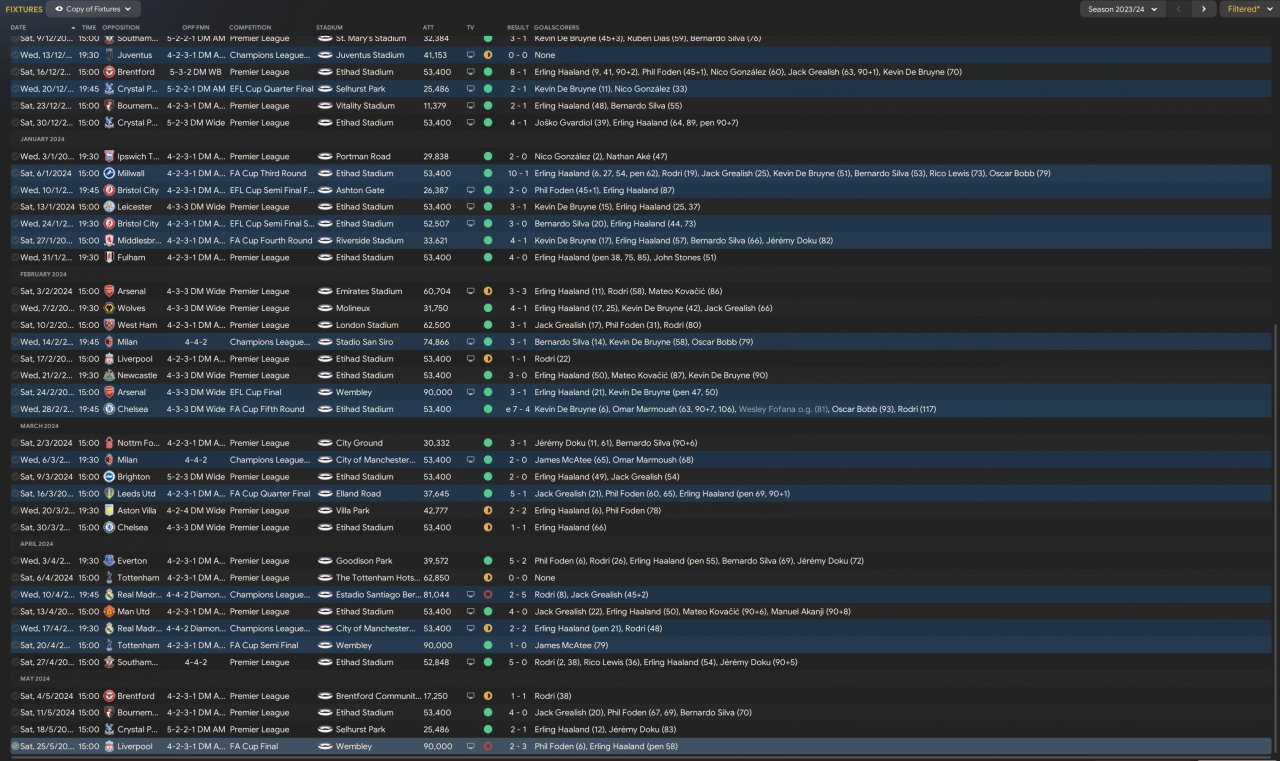Screen dimensions: 1280x761
Task: Click the Aston Villa club badge
Action: [109, 510]
